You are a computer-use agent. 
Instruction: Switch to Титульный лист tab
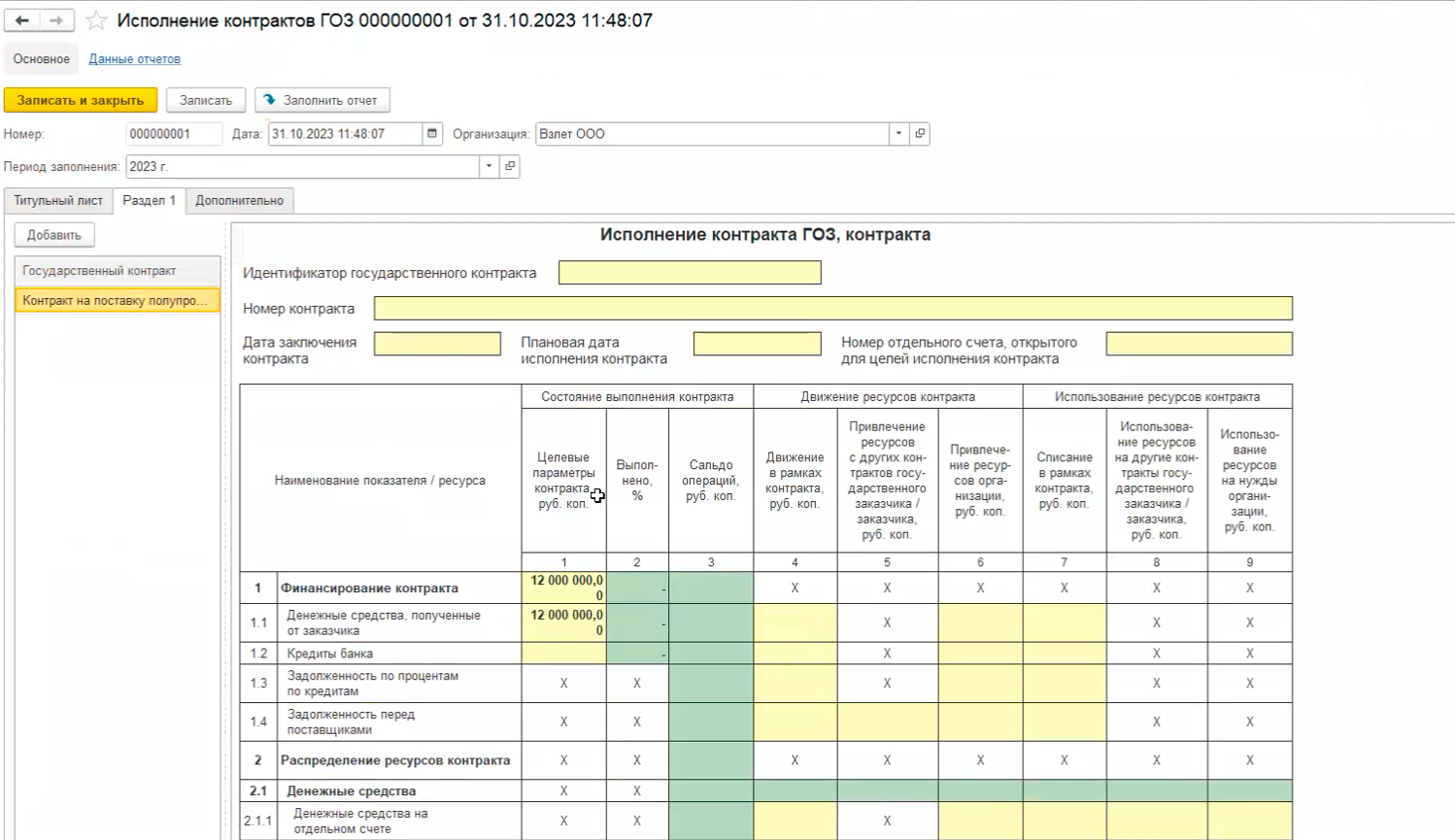click(x=58, y=201)
